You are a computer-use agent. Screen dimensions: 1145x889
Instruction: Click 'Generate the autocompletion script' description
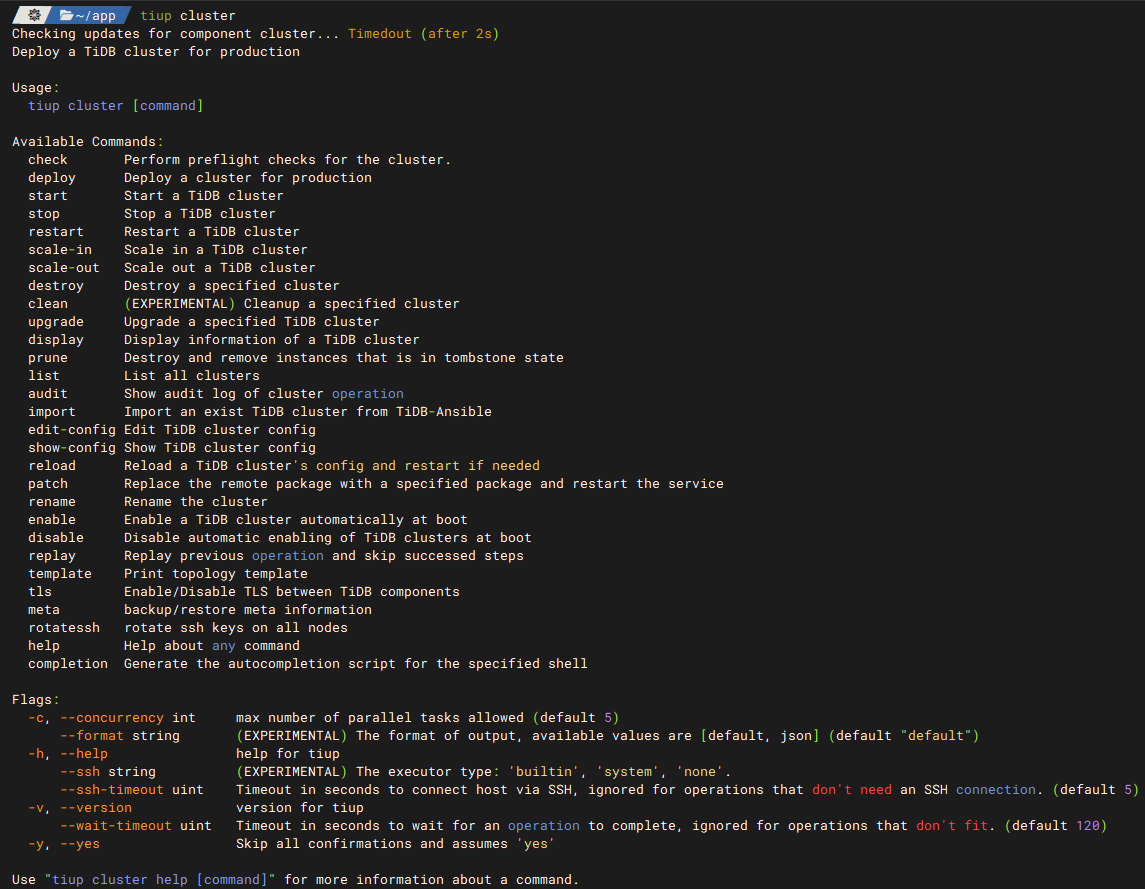pyautogui.click(x=356, y=664)
